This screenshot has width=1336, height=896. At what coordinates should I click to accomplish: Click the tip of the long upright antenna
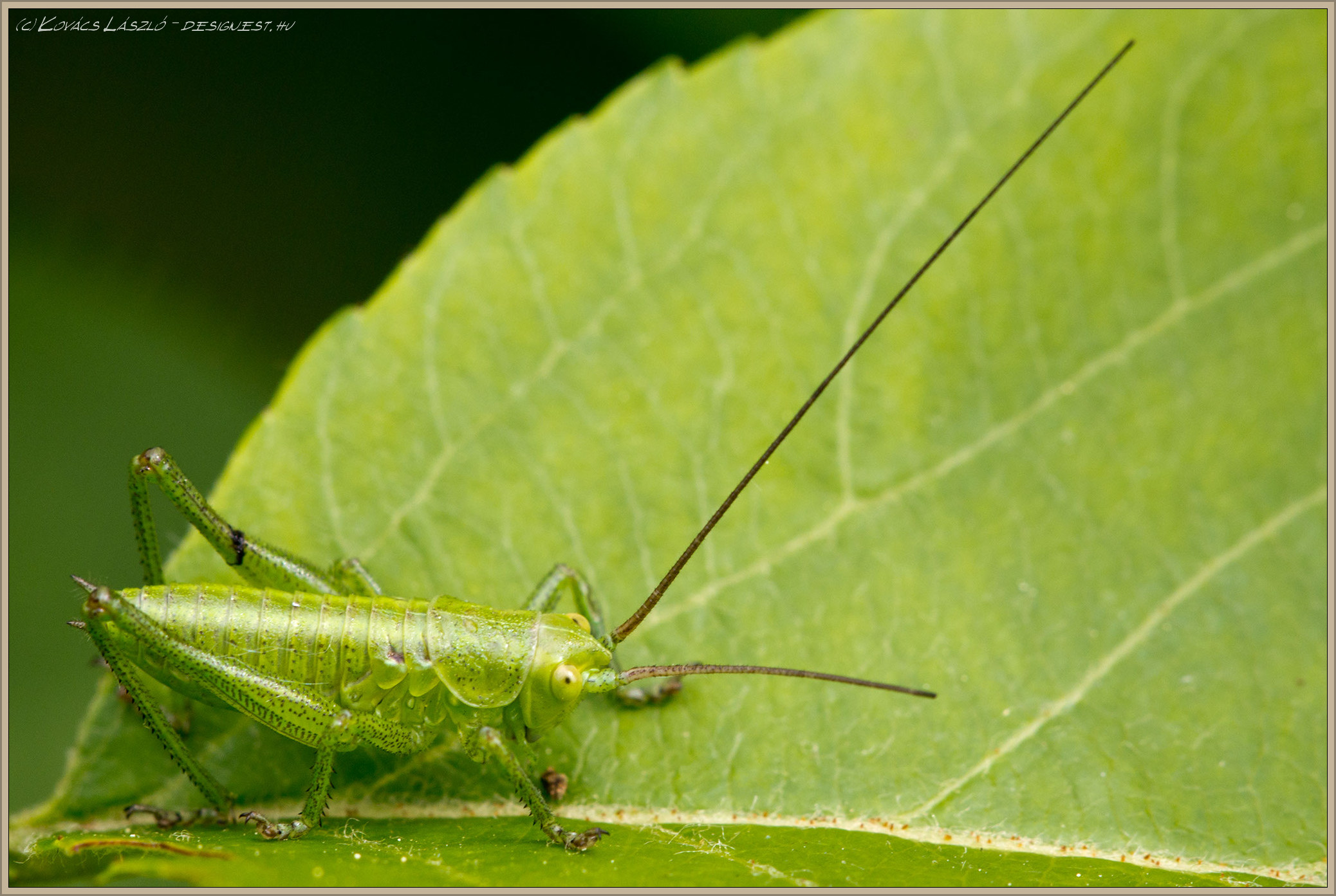1130,44
